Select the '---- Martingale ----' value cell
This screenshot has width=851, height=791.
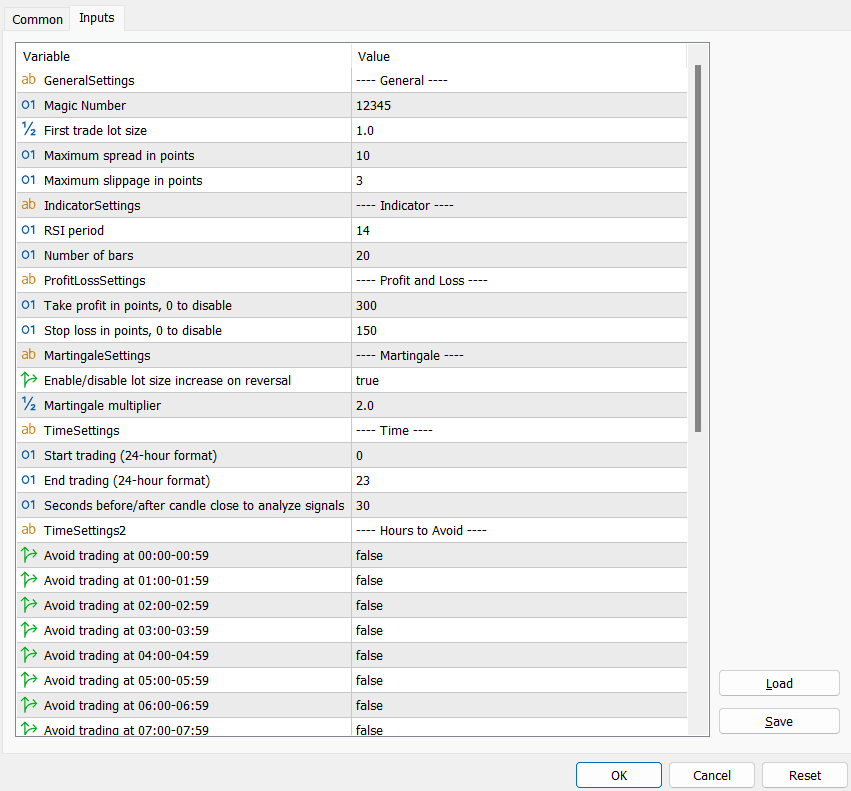point(519,355)
